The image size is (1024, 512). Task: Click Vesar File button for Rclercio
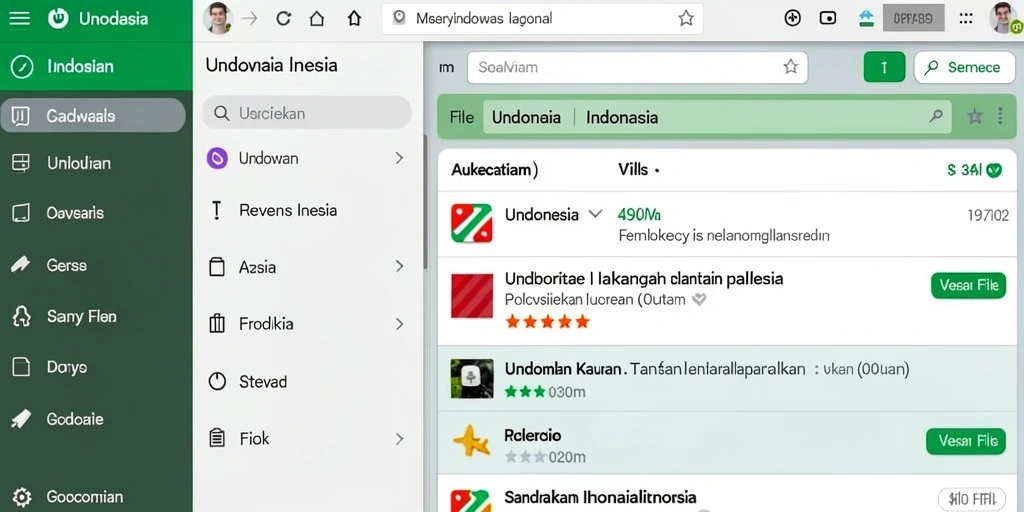click(x=968, y=441)
